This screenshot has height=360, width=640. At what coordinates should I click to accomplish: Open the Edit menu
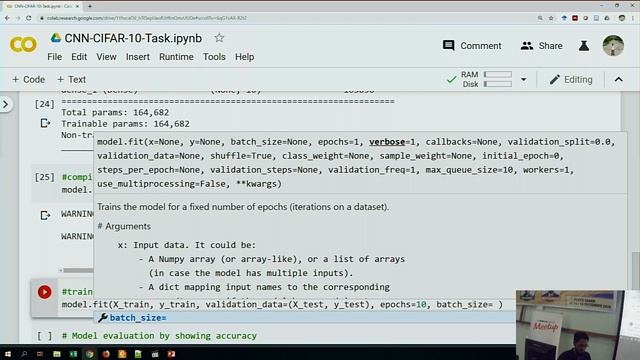point(79,57)
